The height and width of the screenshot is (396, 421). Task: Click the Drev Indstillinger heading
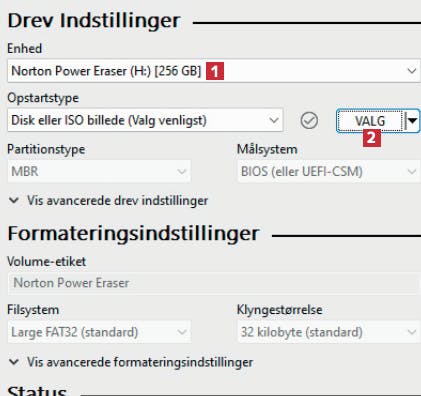click(94, 21)
